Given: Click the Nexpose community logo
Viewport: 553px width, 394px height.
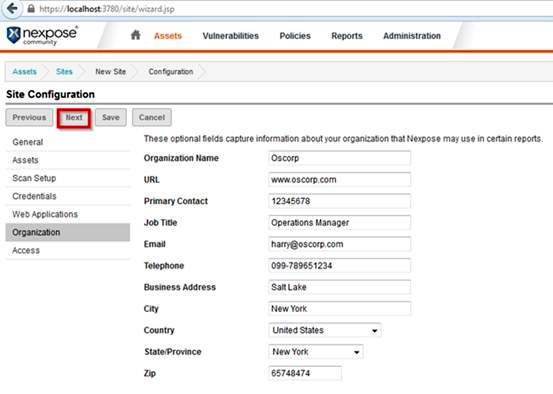Looking at the screenshot, I should pyautogui.click(x=42, y=35).
